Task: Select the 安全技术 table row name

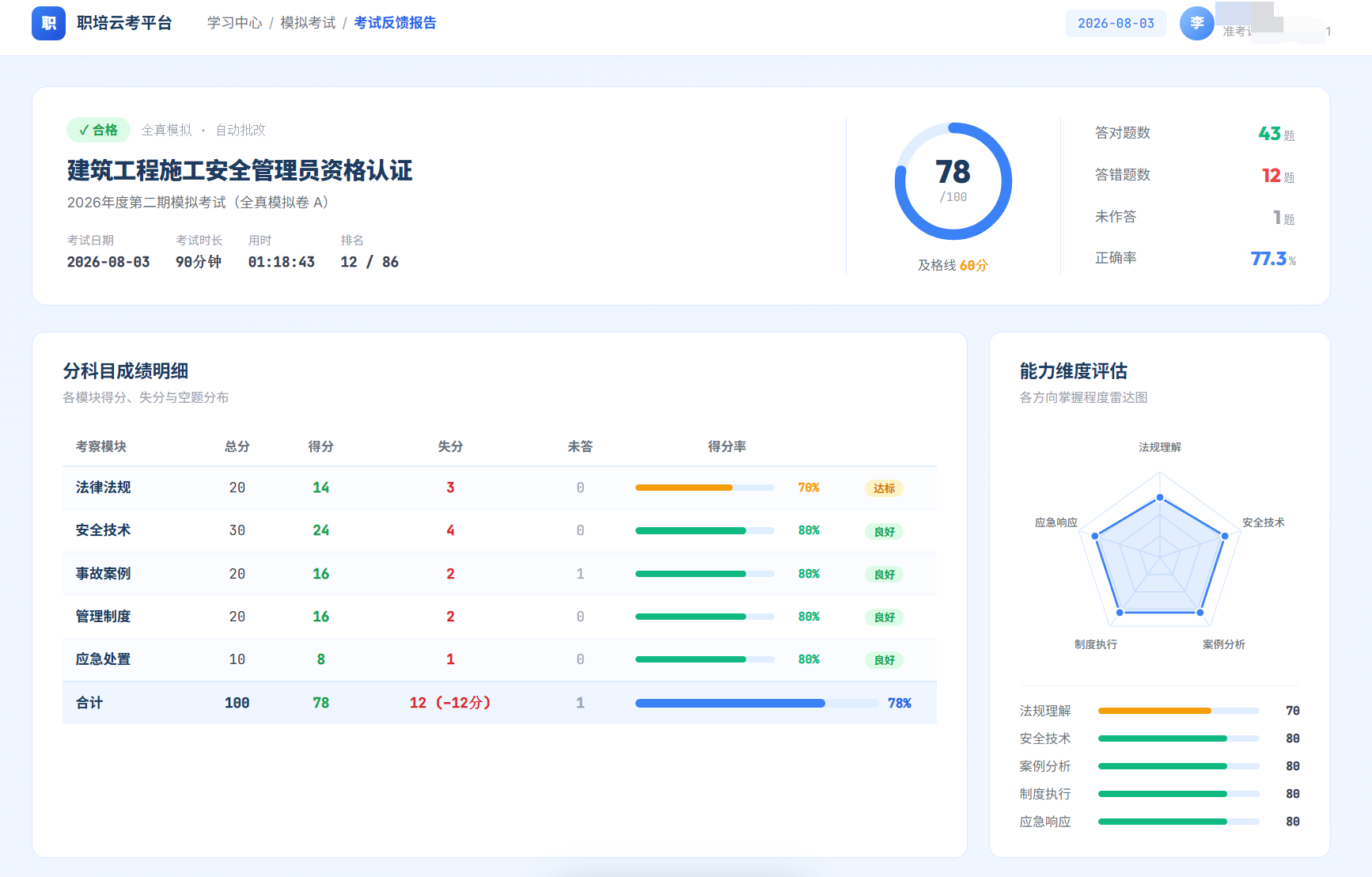Action: pos(104,530)
